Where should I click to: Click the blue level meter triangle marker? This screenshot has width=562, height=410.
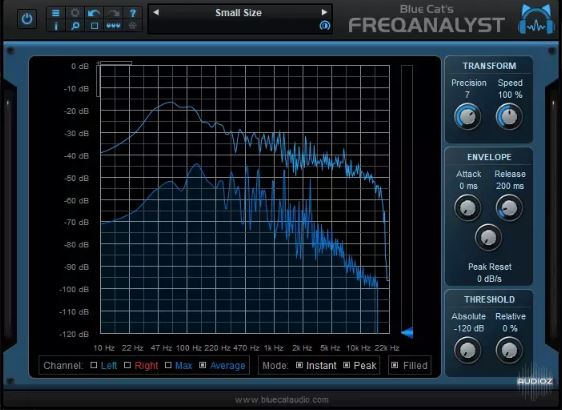pyautogui.click(x=407, y=332)
